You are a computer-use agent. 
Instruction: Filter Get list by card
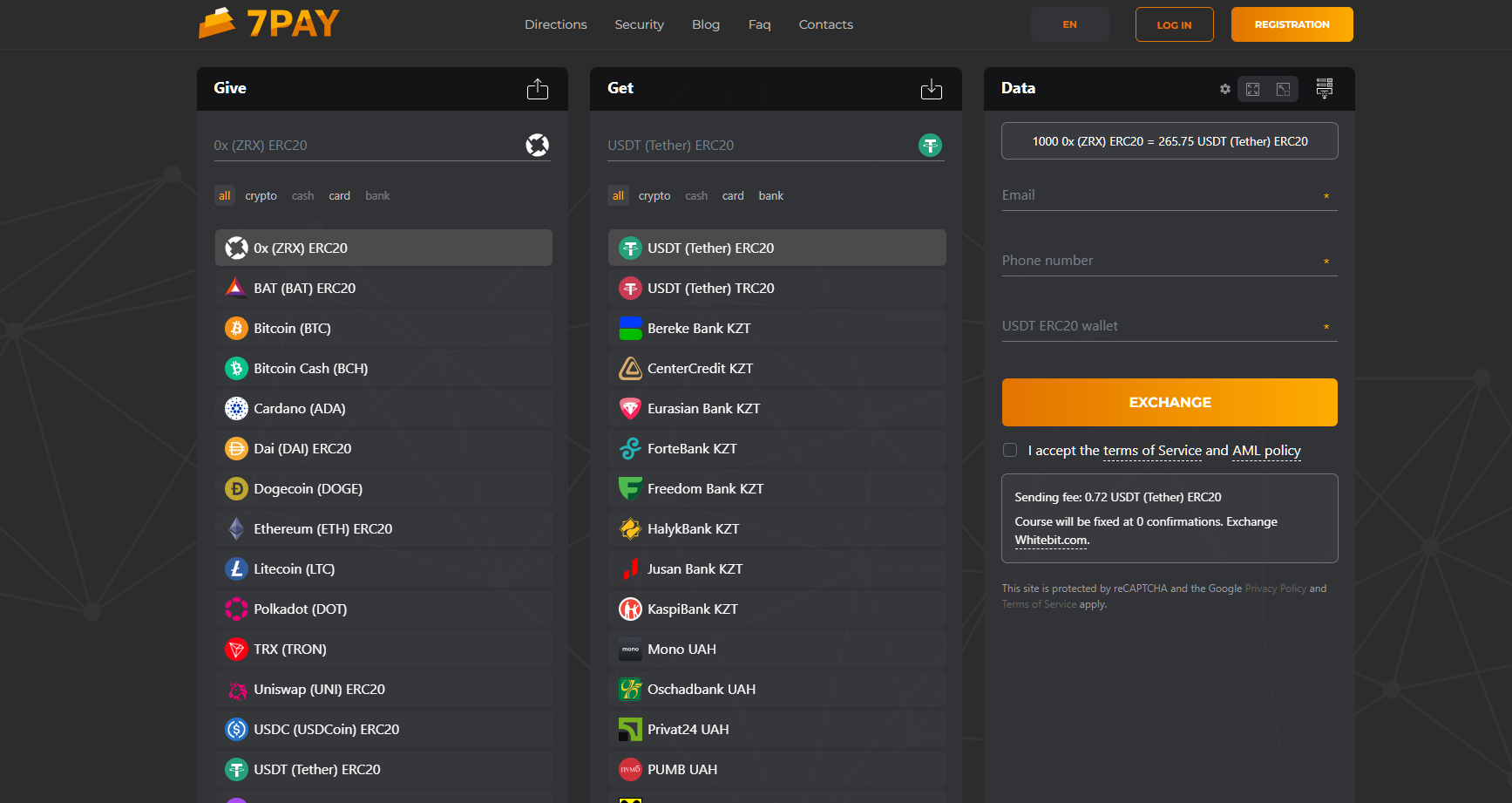point(733,195)
